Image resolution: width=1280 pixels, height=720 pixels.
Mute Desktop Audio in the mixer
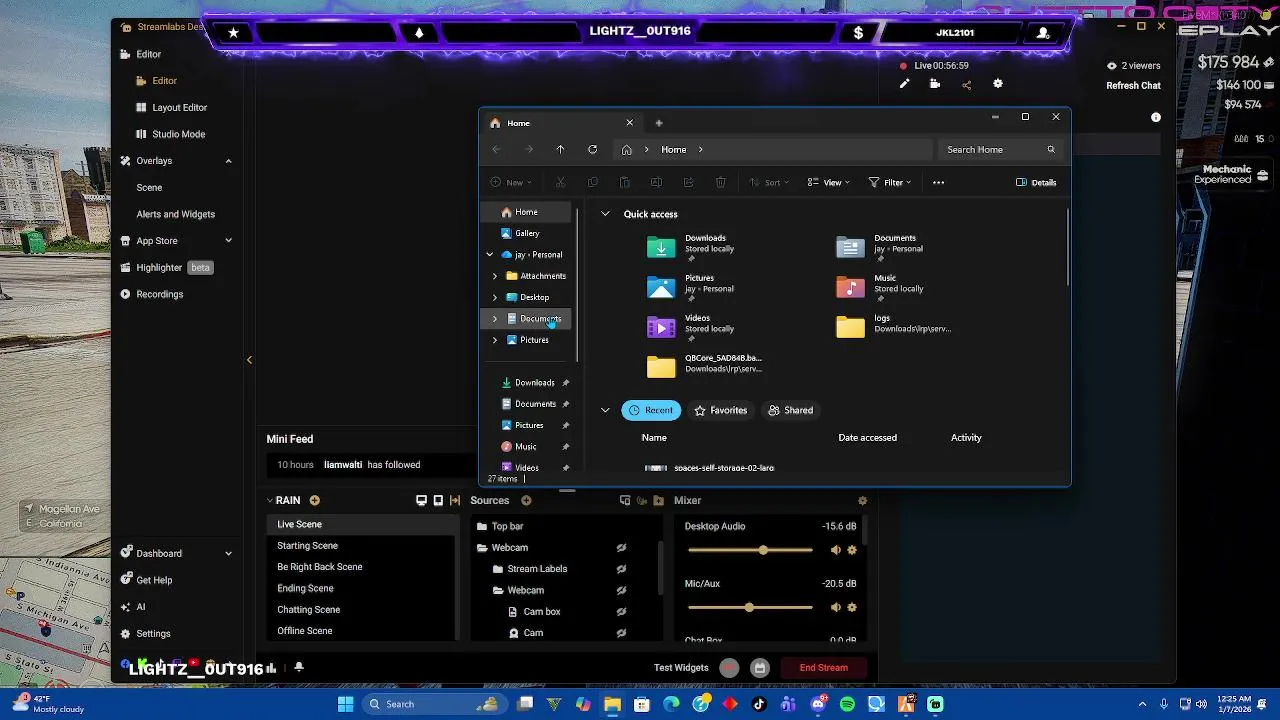pos(836,550)
